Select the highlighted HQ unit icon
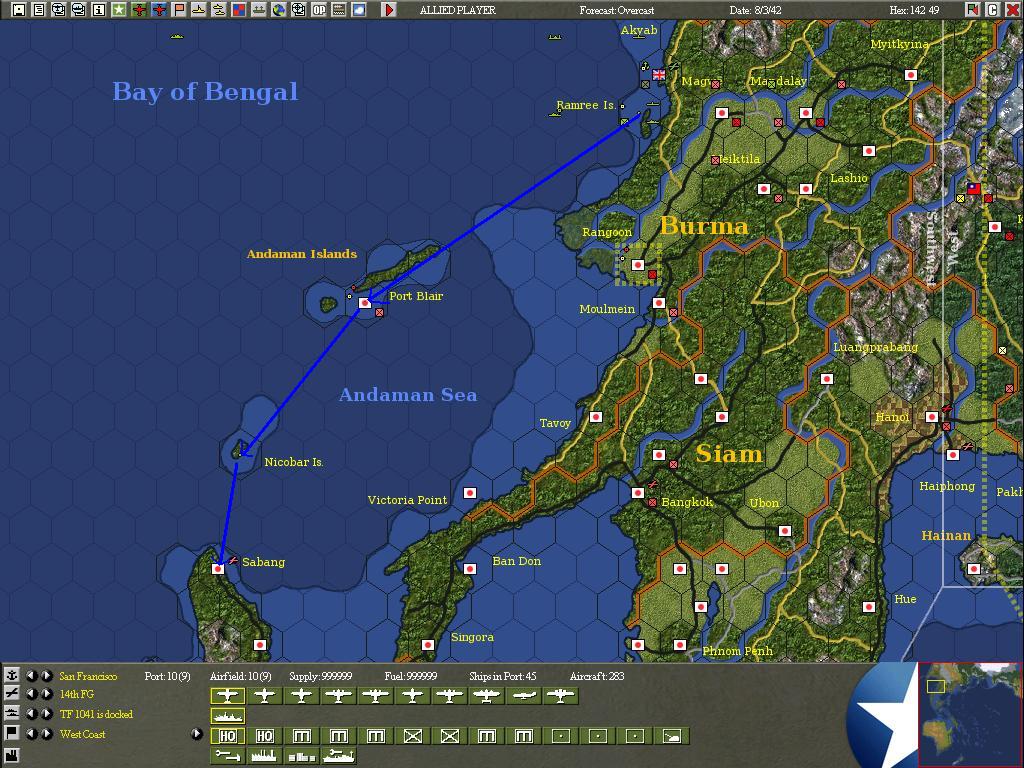Screen dimensions: 1024x768 pos(228,736)
